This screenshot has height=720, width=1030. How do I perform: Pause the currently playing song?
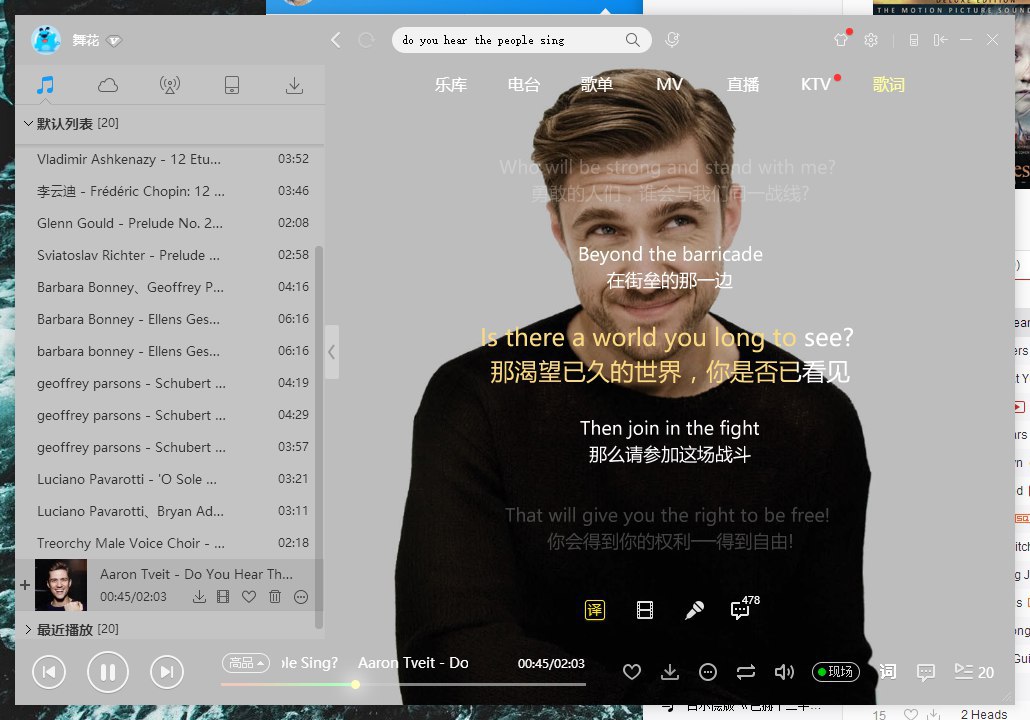(108, 672)
